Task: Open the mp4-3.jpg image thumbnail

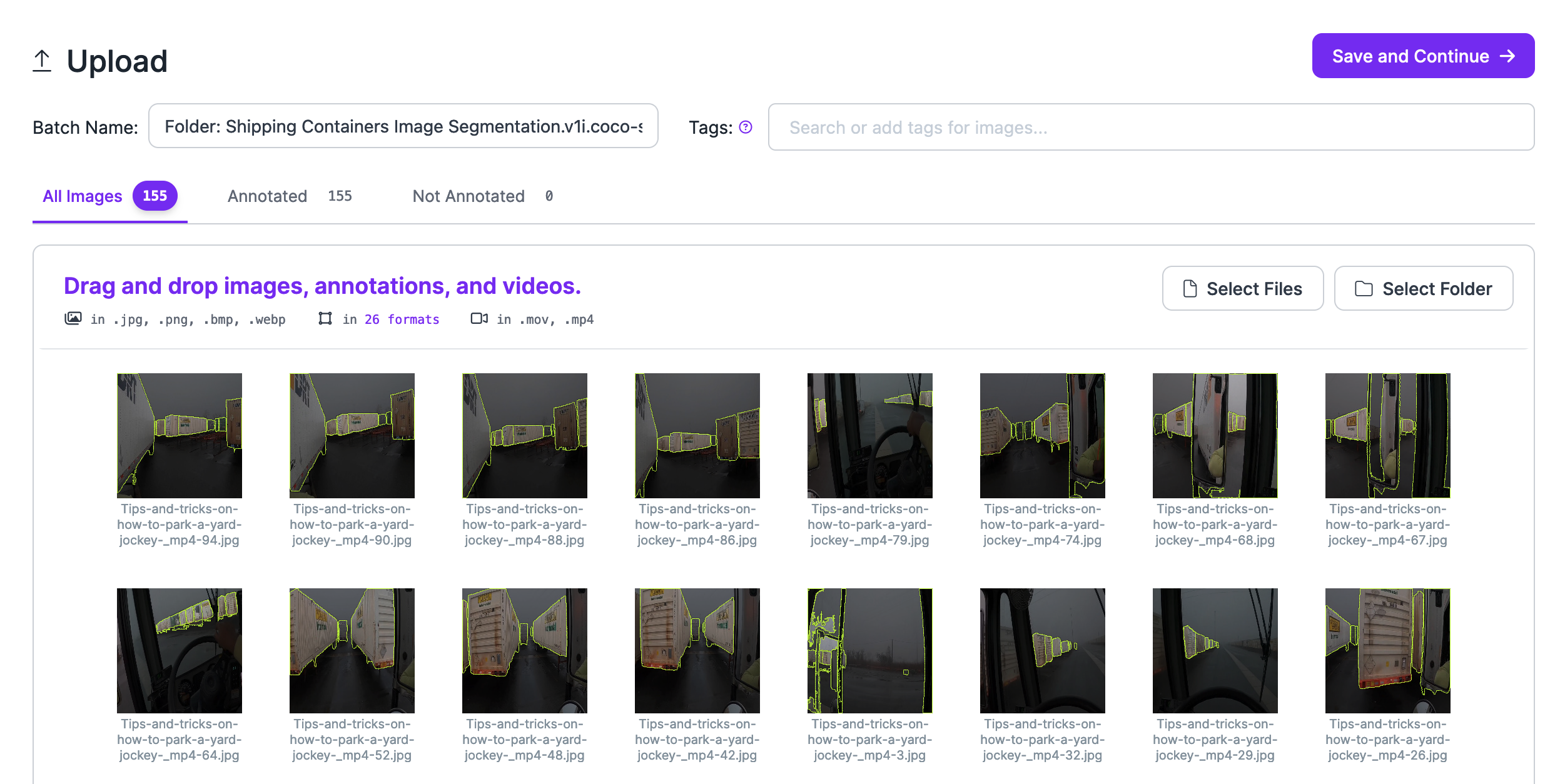Action: [869, 651]
